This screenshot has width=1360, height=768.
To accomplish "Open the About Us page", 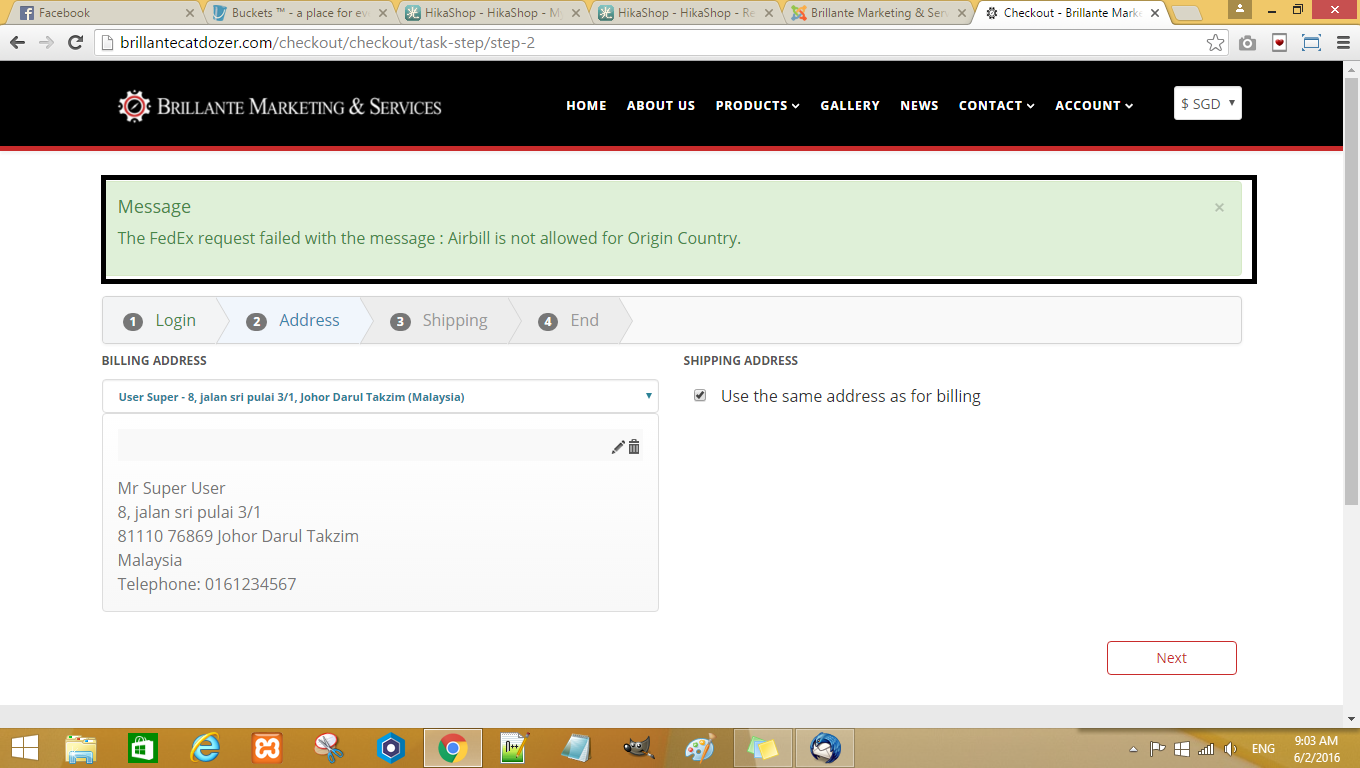I will click(x=661, y=105).
